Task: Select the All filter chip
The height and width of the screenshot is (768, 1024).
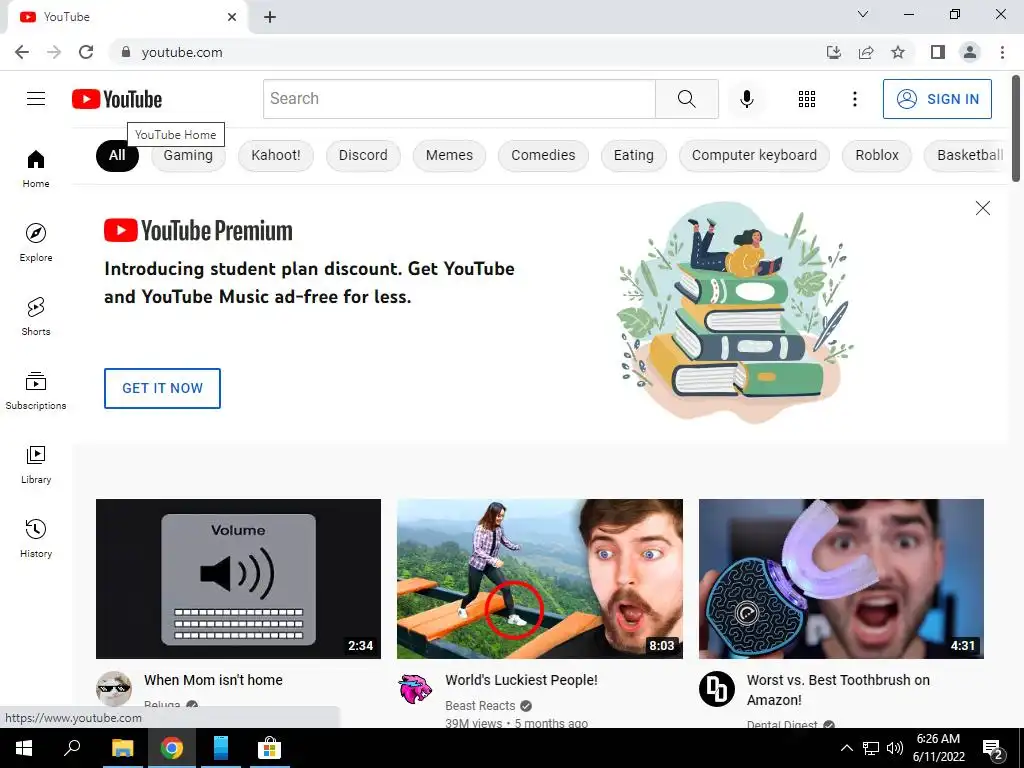Action: coord(117,155)
